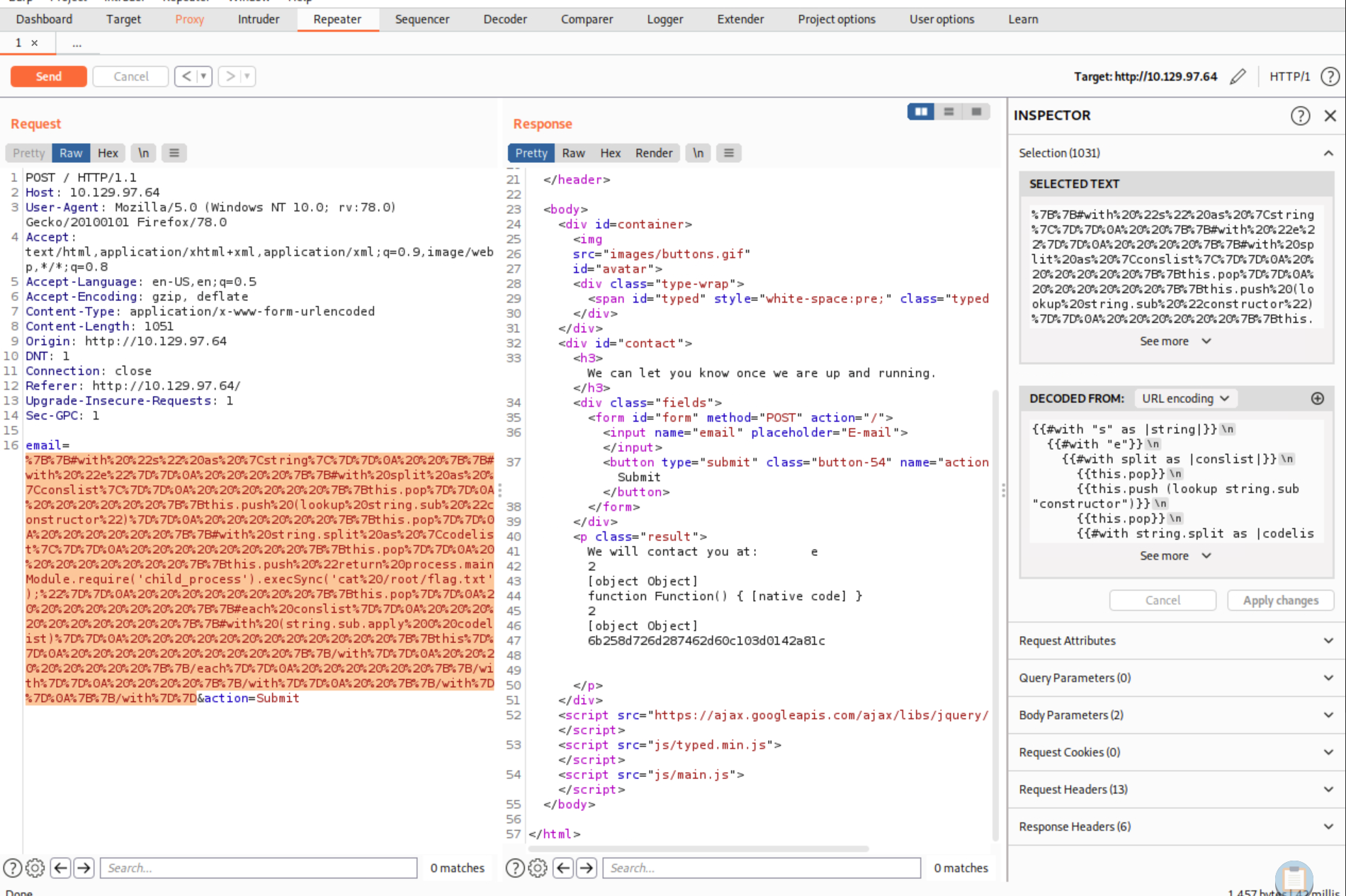Go to previous request search match

coord(61,868)
